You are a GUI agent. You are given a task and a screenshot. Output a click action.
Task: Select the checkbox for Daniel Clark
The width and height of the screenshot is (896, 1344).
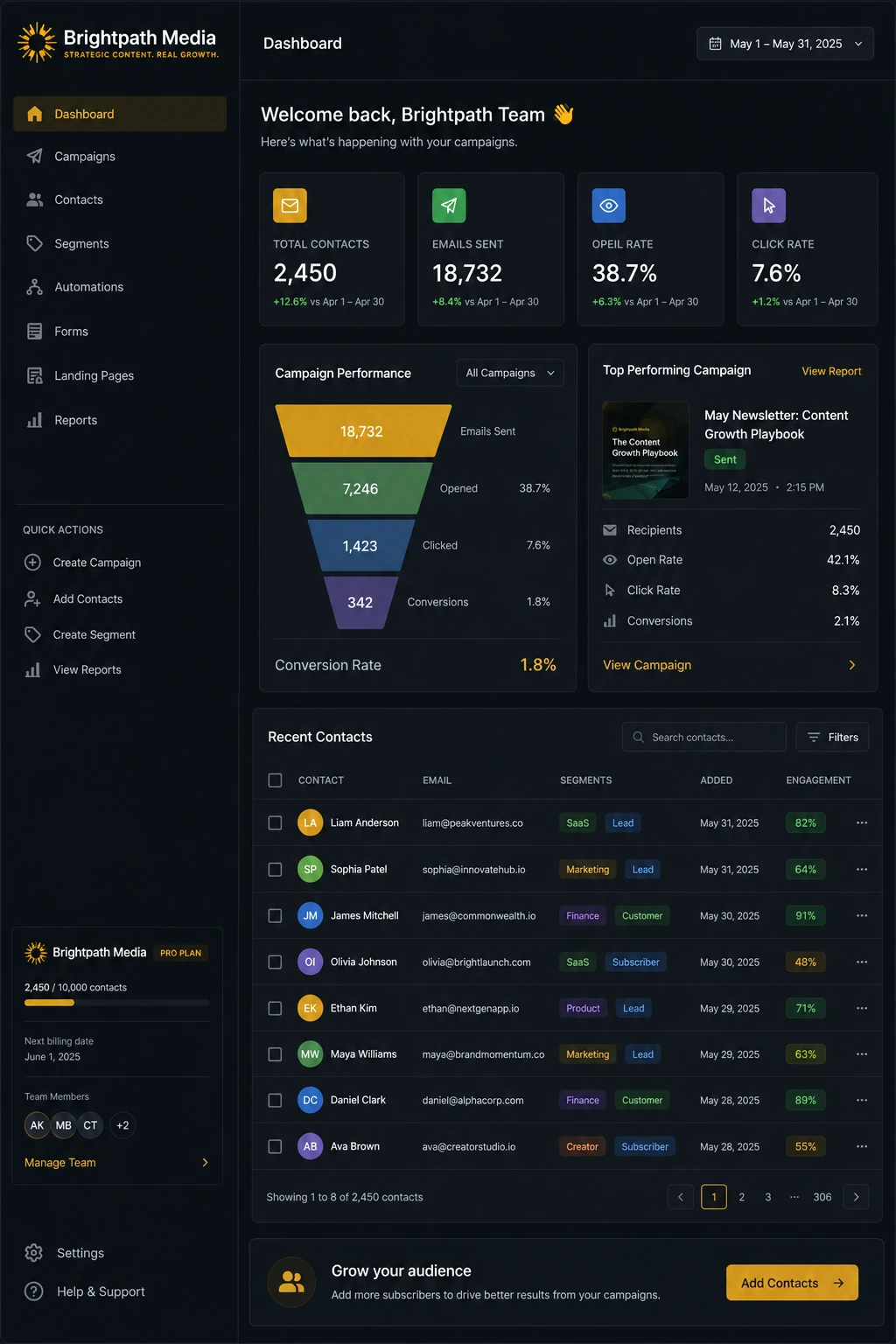[275, 1100]
